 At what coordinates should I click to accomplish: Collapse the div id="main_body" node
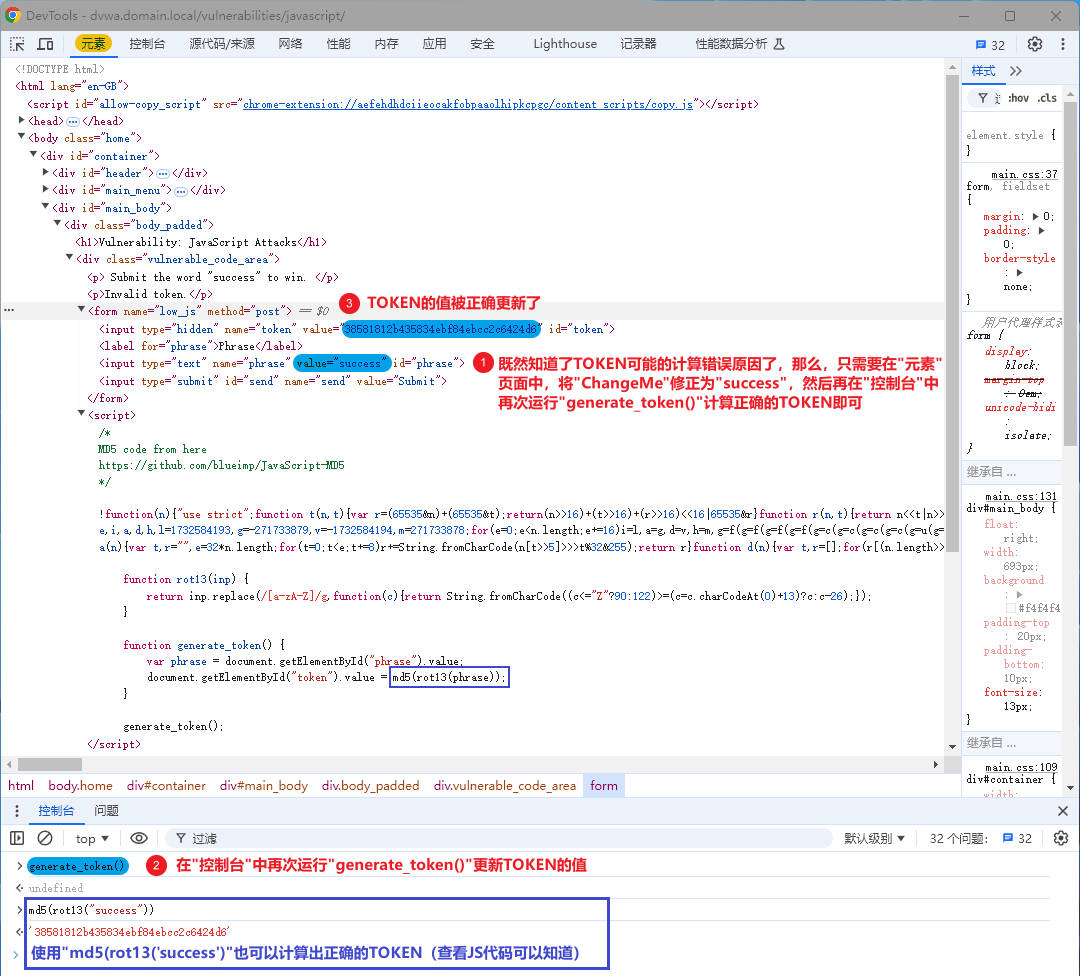click(x=45, y=207)
